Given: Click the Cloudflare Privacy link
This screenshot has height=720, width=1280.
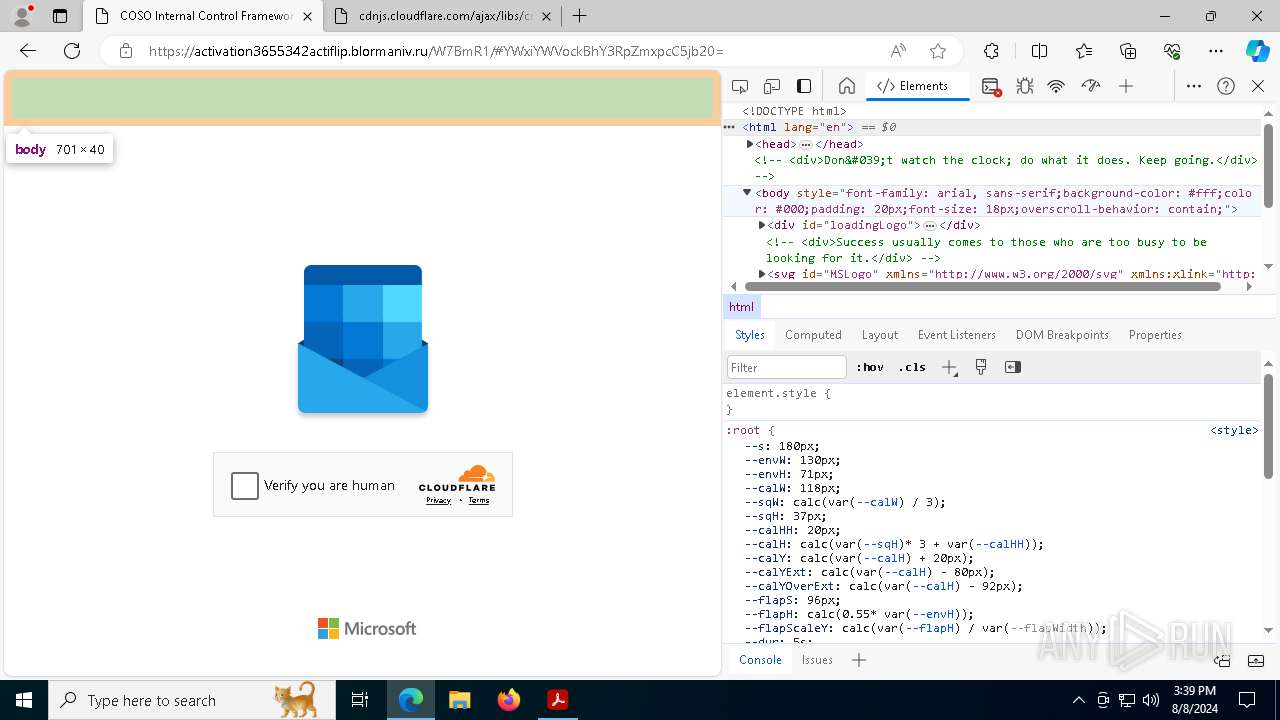Looking at the screenshot, I should 438,500.
